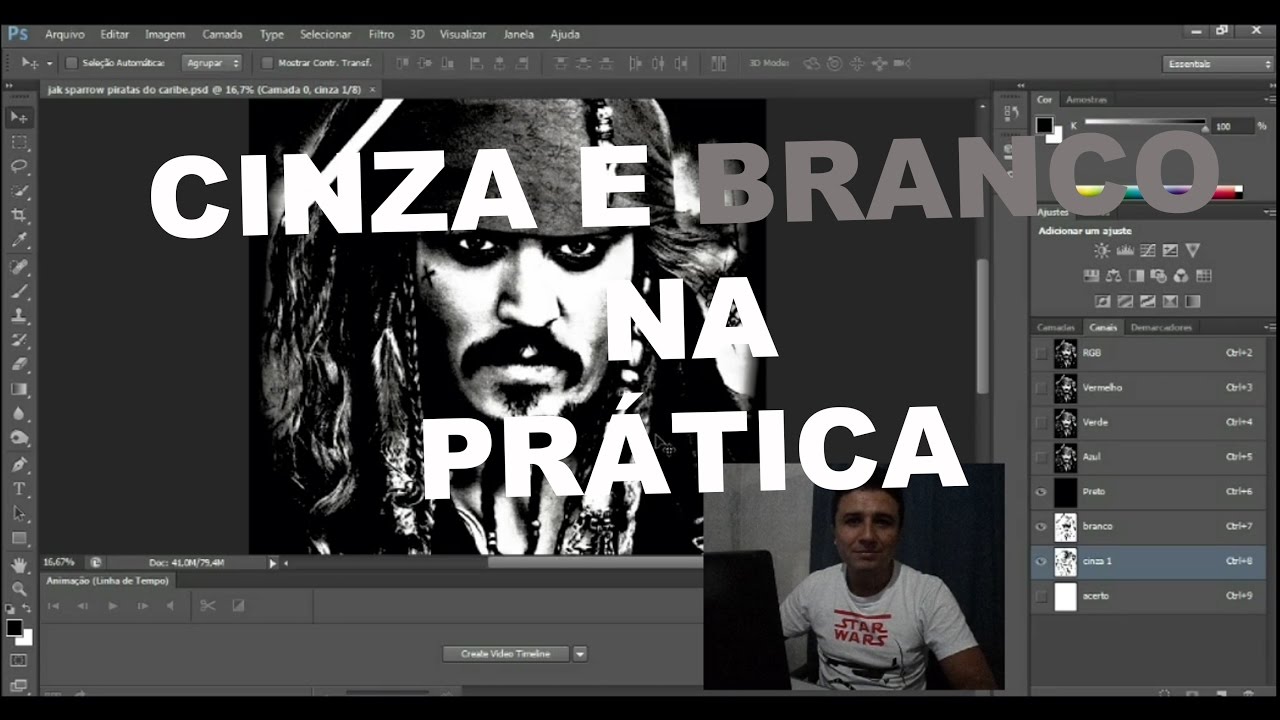
Task: Select the Crop tool
Action: click(18, 216)
